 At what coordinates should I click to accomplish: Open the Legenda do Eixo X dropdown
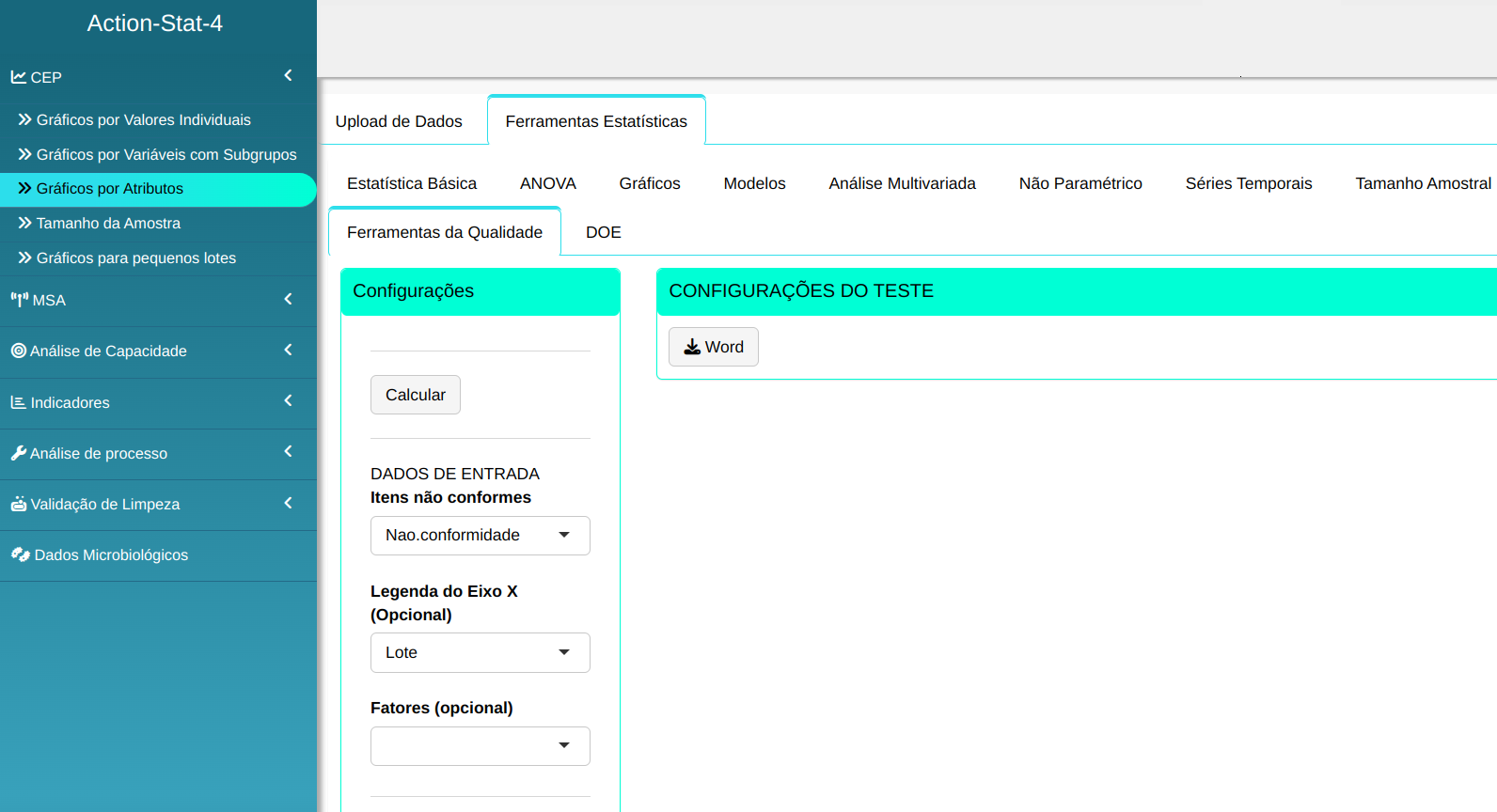click(480, 653)
